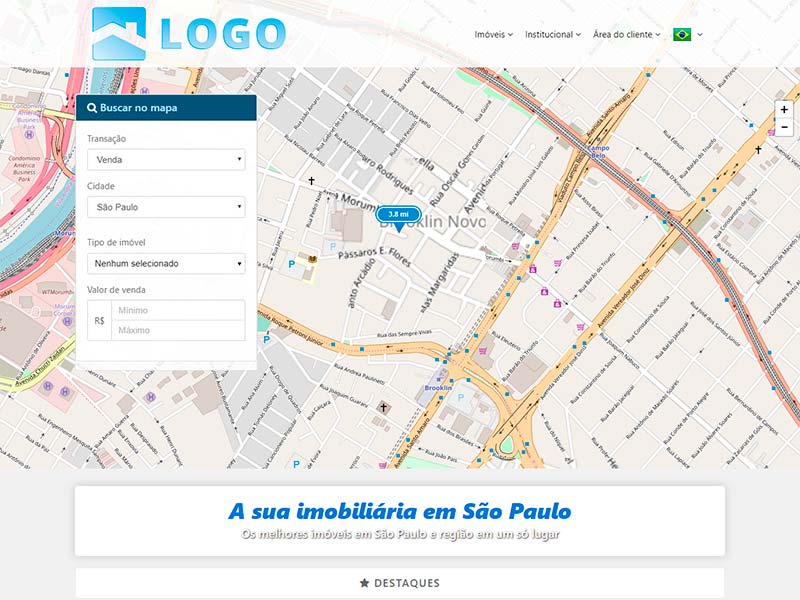Zoom out the map with minus button
This screenshot has height=600, width=800.
click(784, 127)
